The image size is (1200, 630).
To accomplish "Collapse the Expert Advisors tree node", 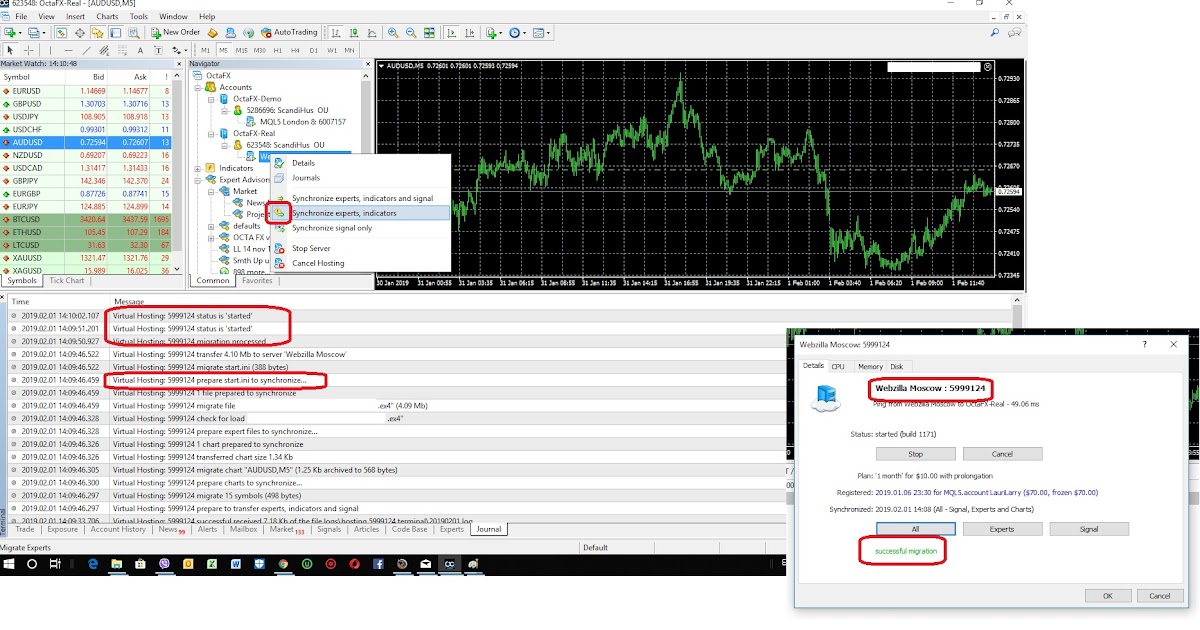I will coord(197,180).
